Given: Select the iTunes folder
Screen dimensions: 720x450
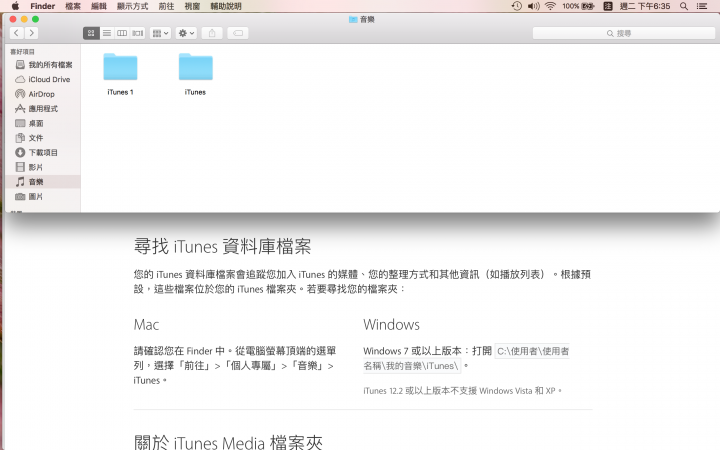Looking at the screenshot, I should coord(196,74).
